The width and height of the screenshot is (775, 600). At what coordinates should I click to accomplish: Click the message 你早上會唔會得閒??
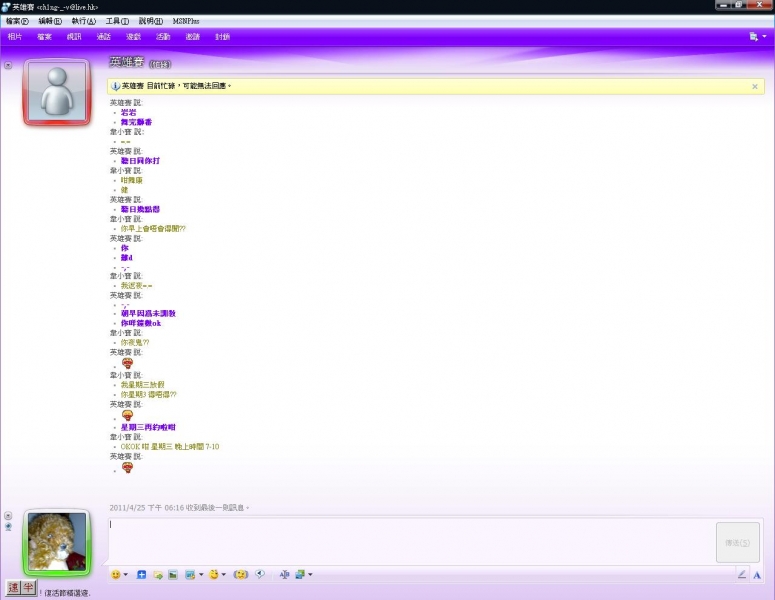pyautogui.click(x=153, y=228)
